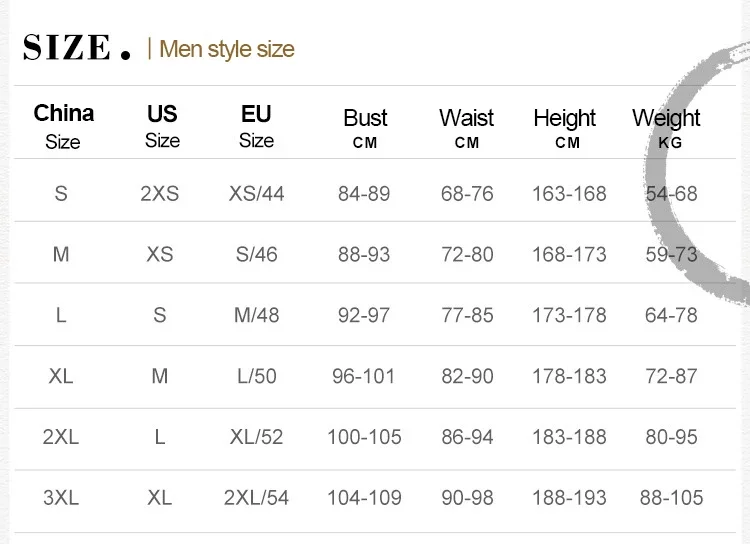This screenshot has width=750, height=544.
Task: Click the Bust CM column header
Action: [365, 128]
